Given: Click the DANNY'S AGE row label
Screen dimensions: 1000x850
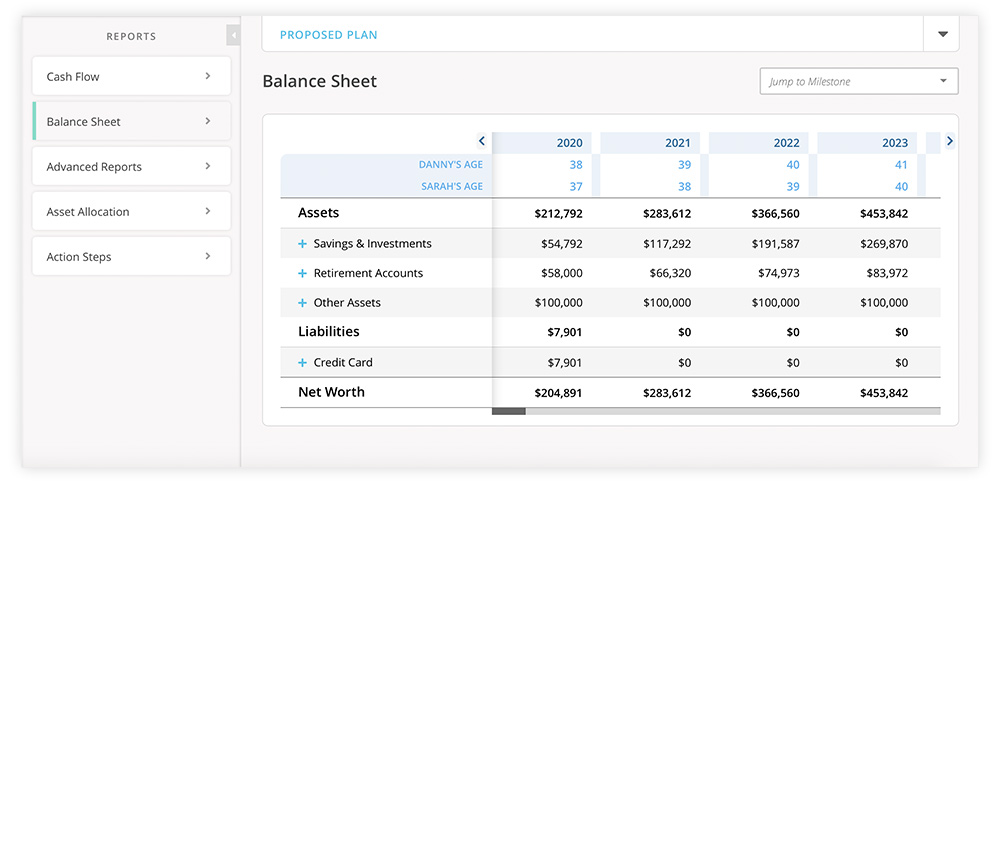Looking at the screenshot, I should click(x=450, y=165).
